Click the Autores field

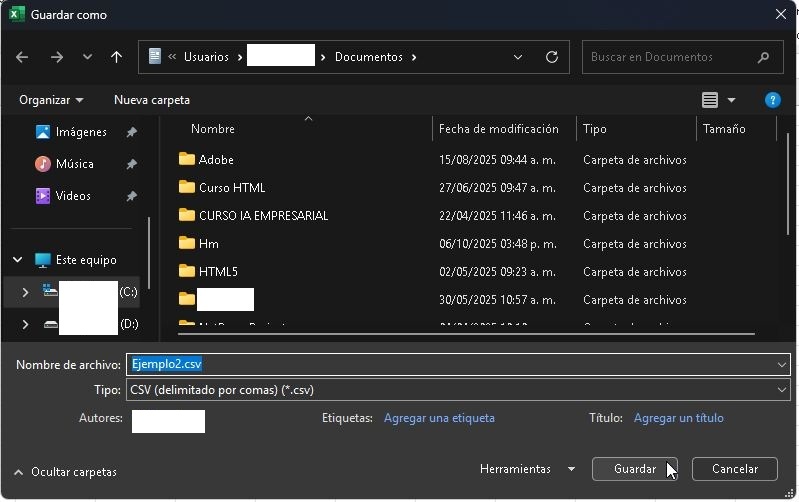(168, 421)
